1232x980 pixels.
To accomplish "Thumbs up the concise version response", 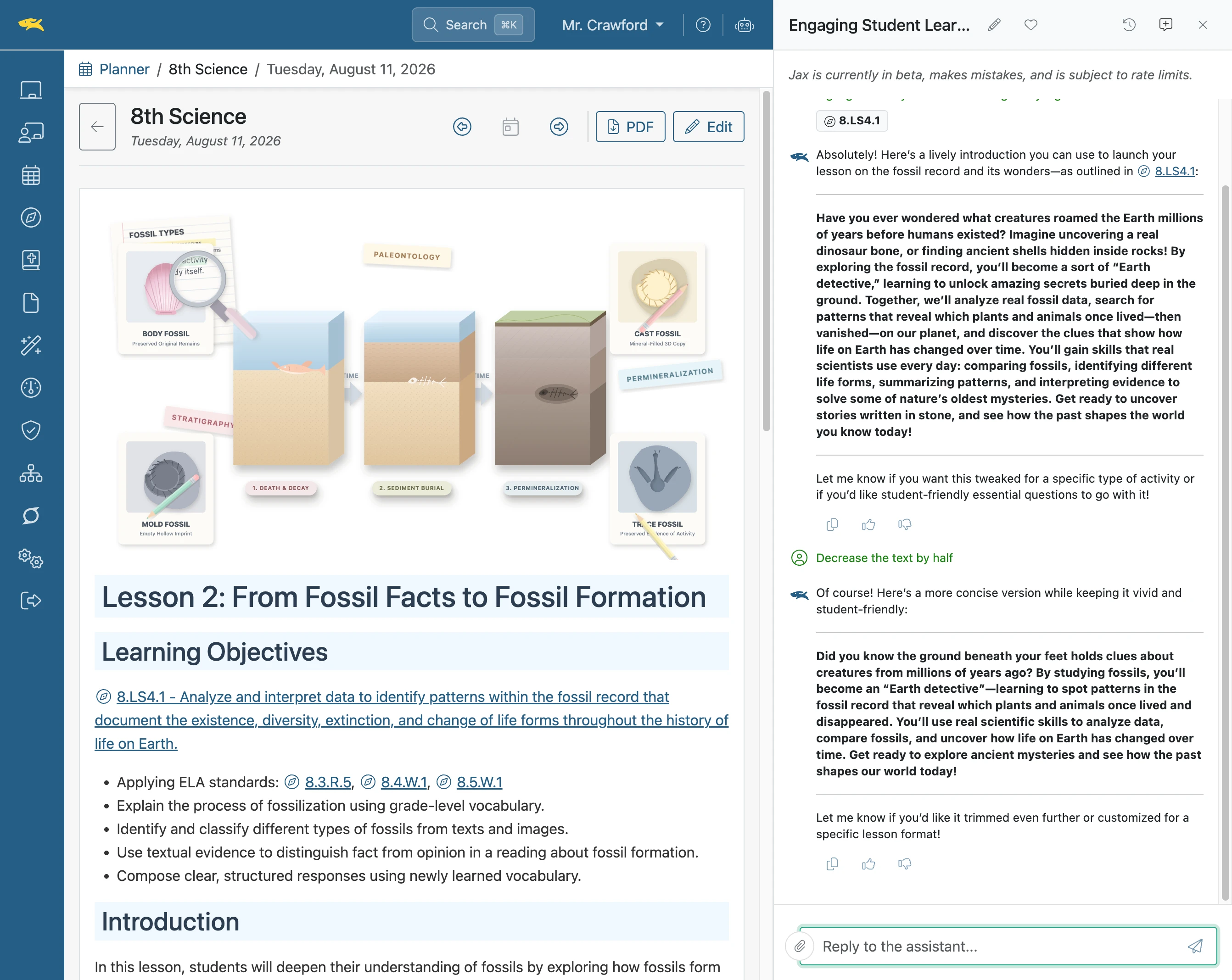I will 868,864.
